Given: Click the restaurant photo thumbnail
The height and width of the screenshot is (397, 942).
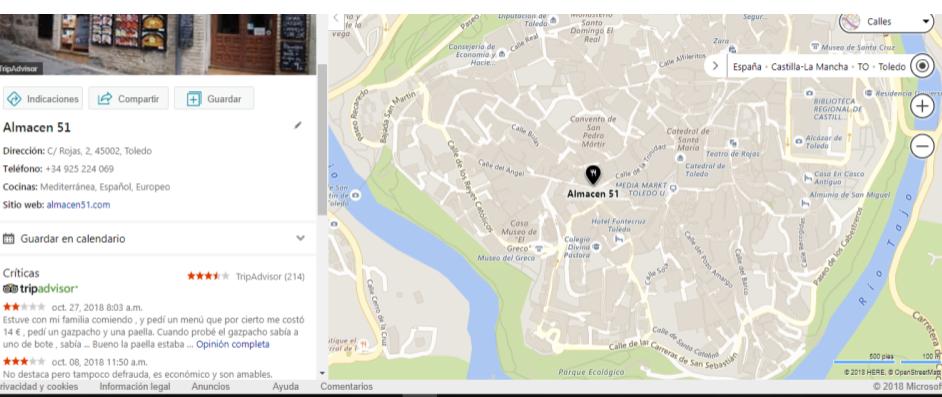Looking at the screenshot, I should click(x=158, y=44).
